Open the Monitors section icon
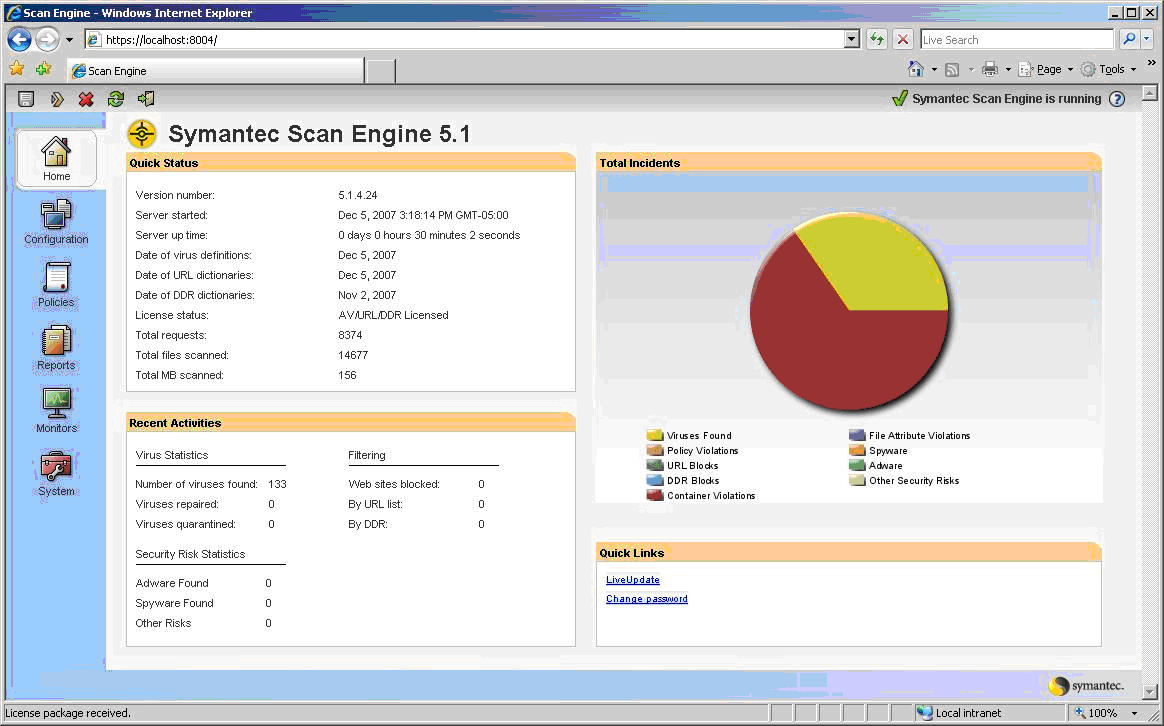 coord(56,404)
